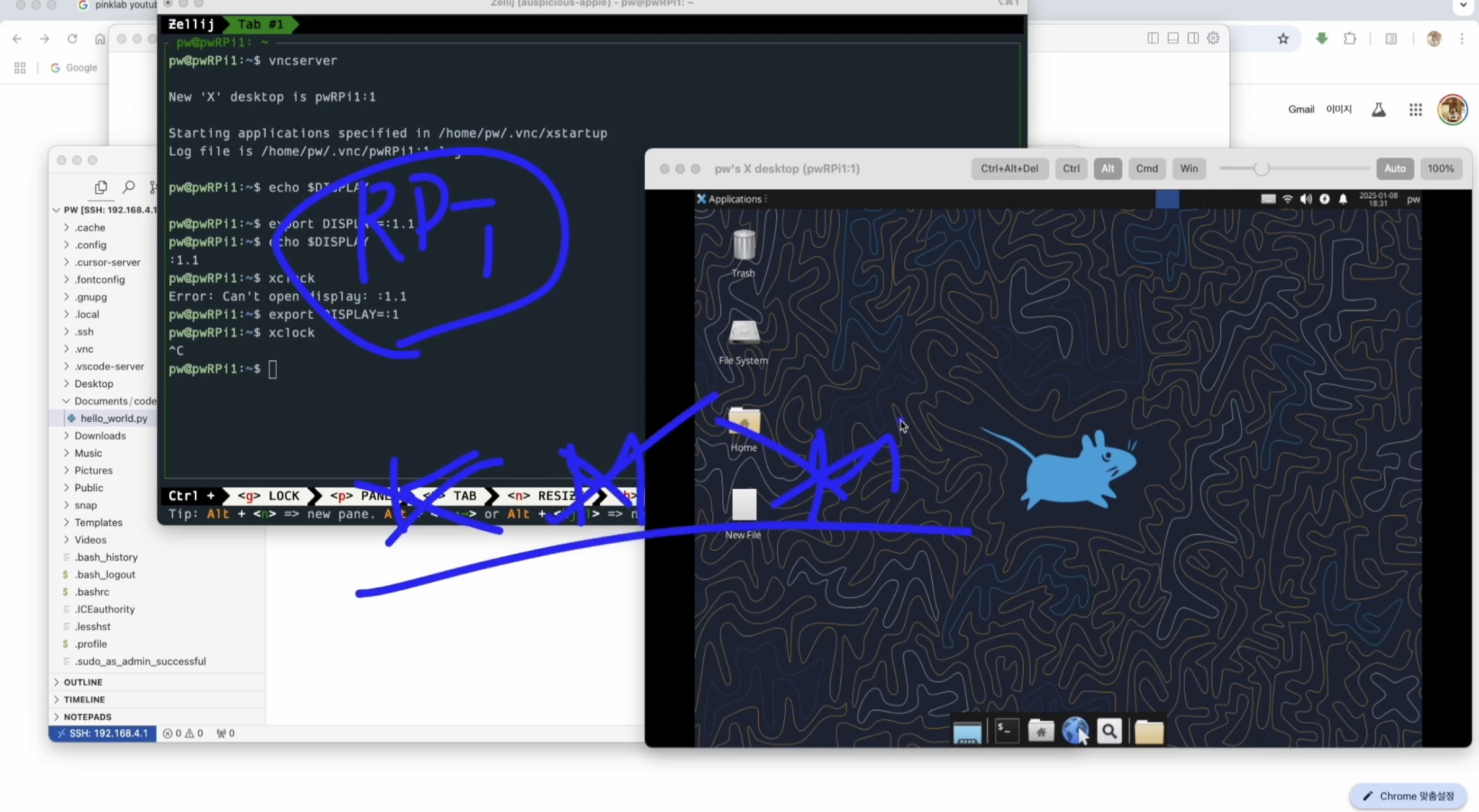Click the Gmail link
The image size is (1479, 812).
[x=1301, y=109]
